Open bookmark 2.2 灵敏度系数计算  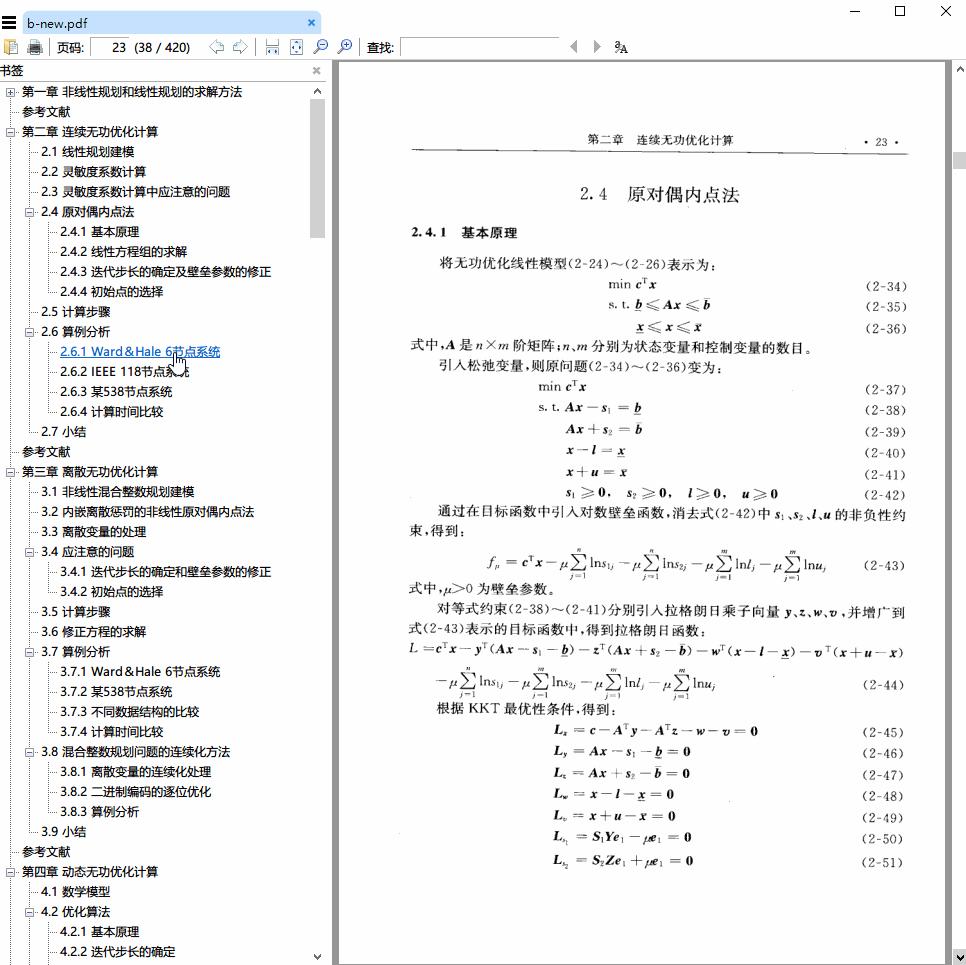[x=94, y=172]
